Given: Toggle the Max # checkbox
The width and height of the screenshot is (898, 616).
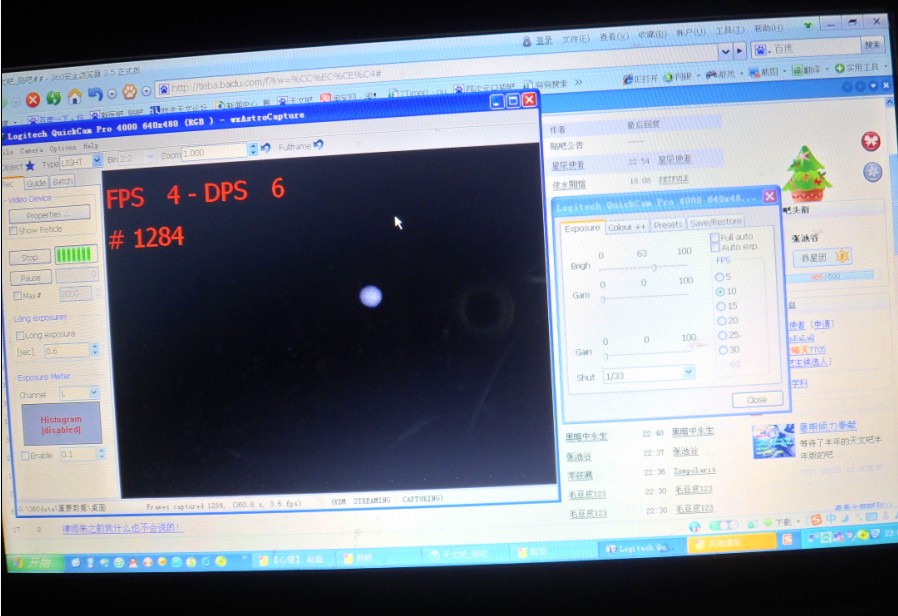Looking at the screenshot, I should (17, 296).
